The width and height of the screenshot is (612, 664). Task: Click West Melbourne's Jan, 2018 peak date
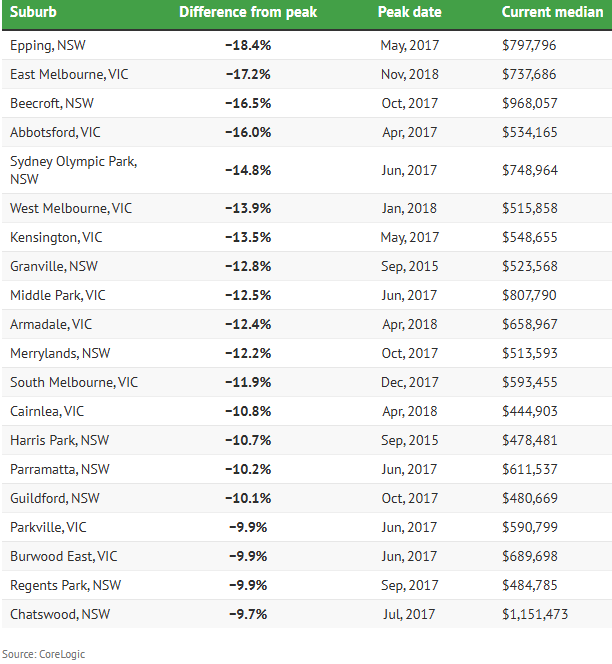[x=409, y=208]
